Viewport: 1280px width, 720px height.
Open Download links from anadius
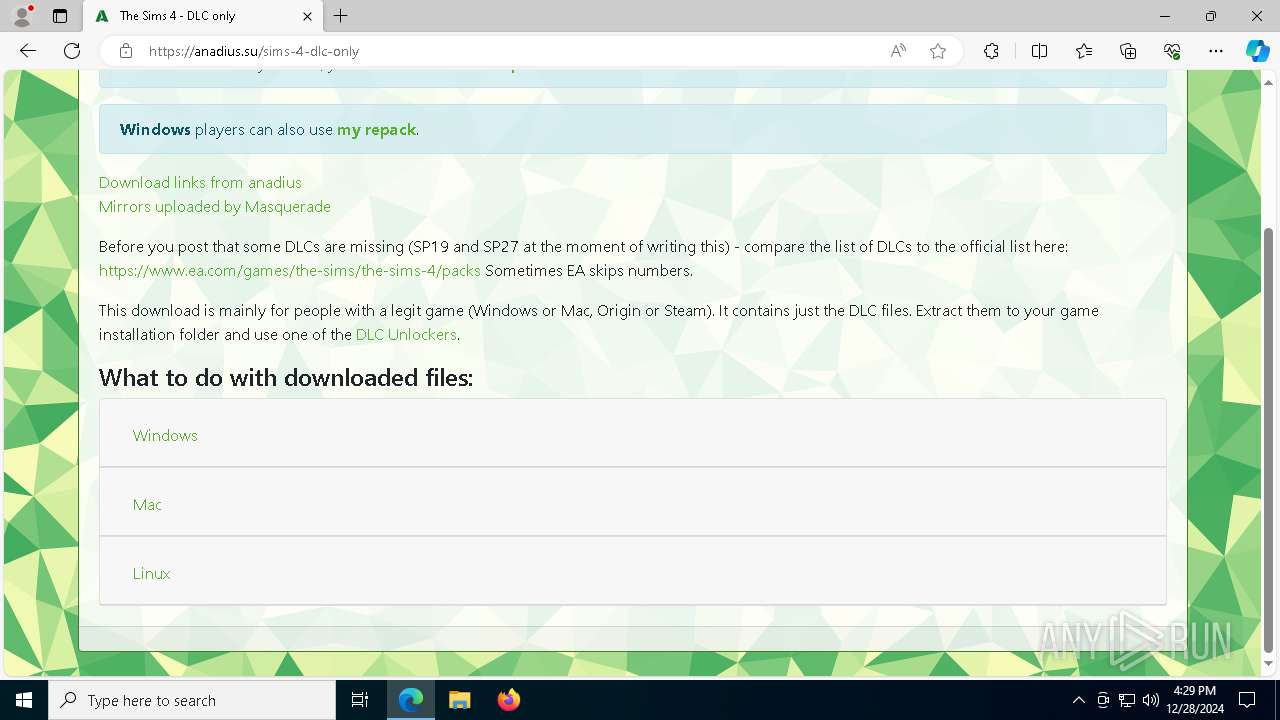tap(200, 182)
